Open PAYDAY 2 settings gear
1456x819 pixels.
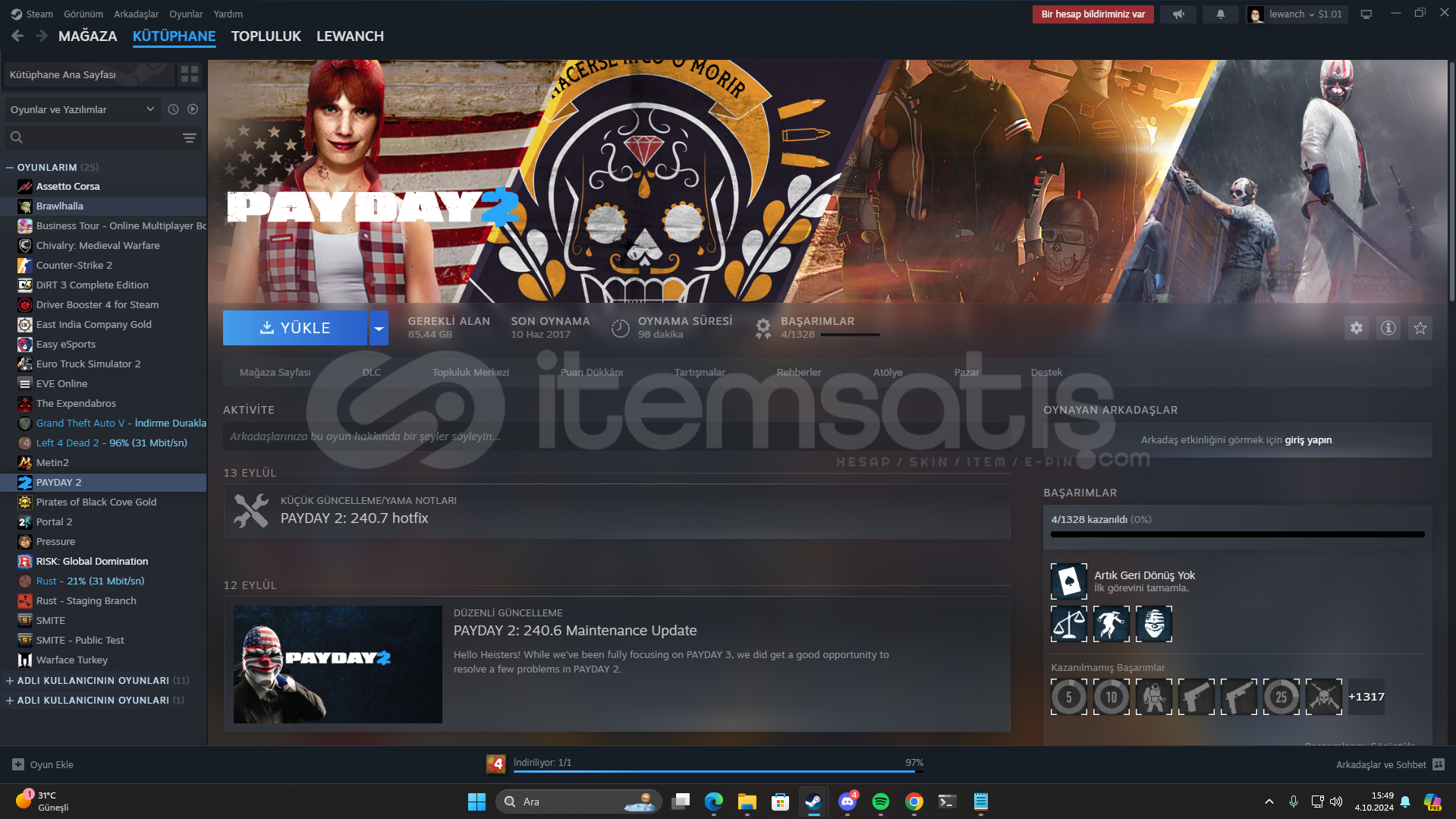pos(1357,328)
